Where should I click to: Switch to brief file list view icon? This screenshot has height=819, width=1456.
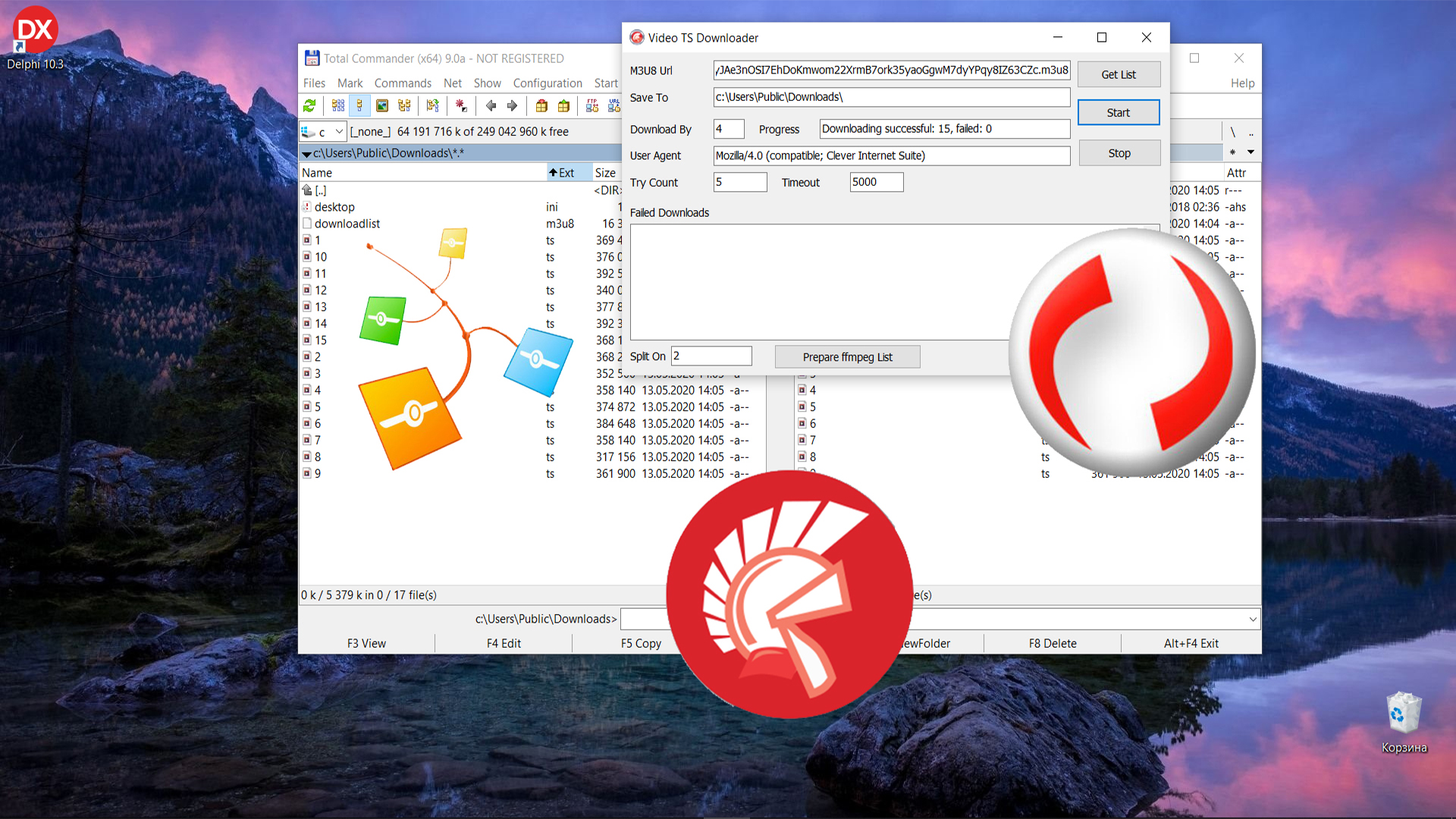[338, 106]
